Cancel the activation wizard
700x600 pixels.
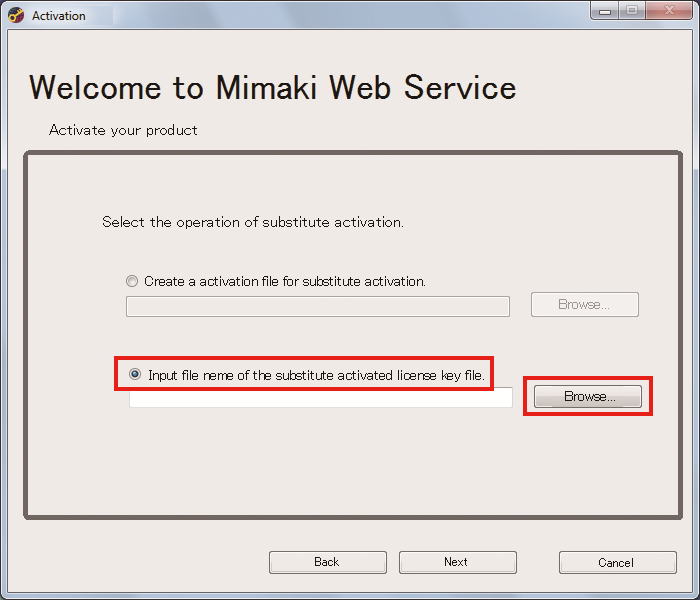click(617, 562)
